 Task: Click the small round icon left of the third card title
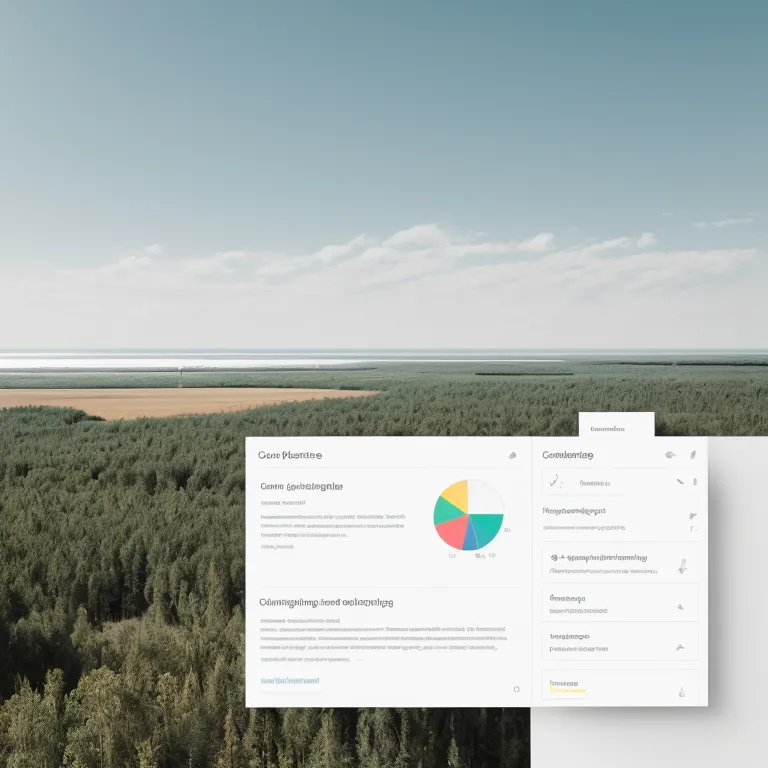[553, 557]
